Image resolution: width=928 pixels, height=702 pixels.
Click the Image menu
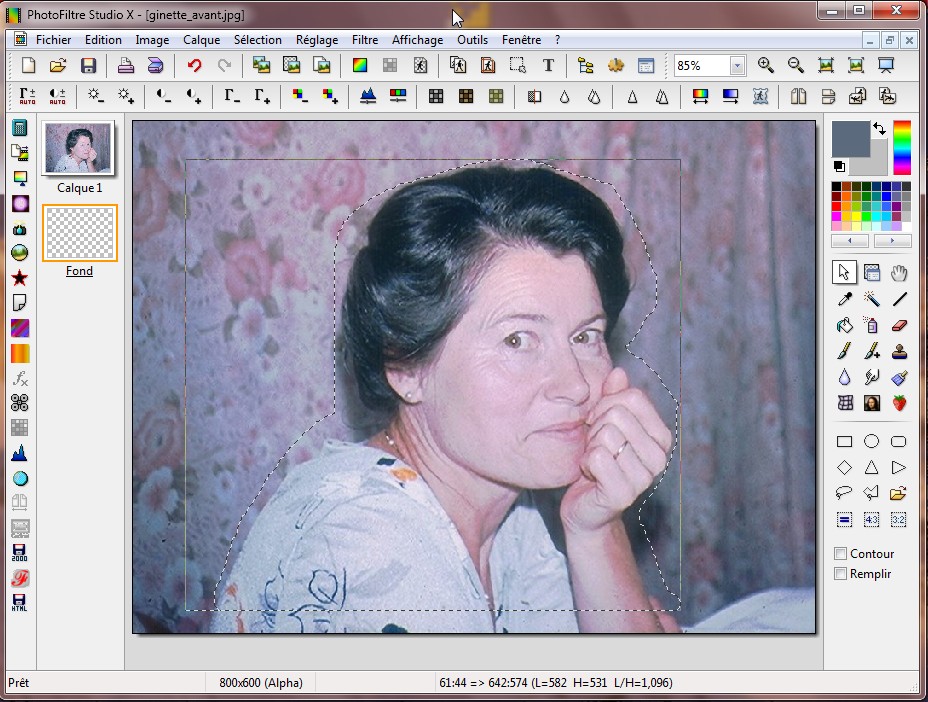click(152, 40)
